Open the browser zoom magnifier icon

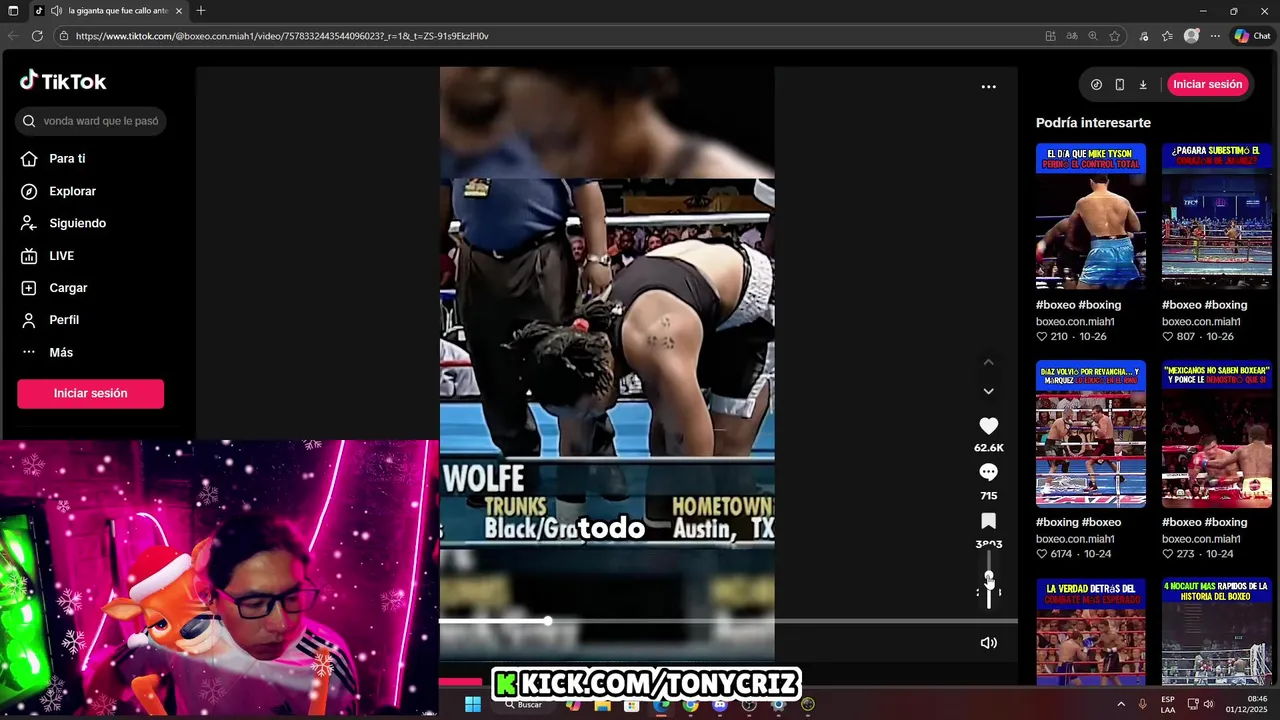point(1093,36)
